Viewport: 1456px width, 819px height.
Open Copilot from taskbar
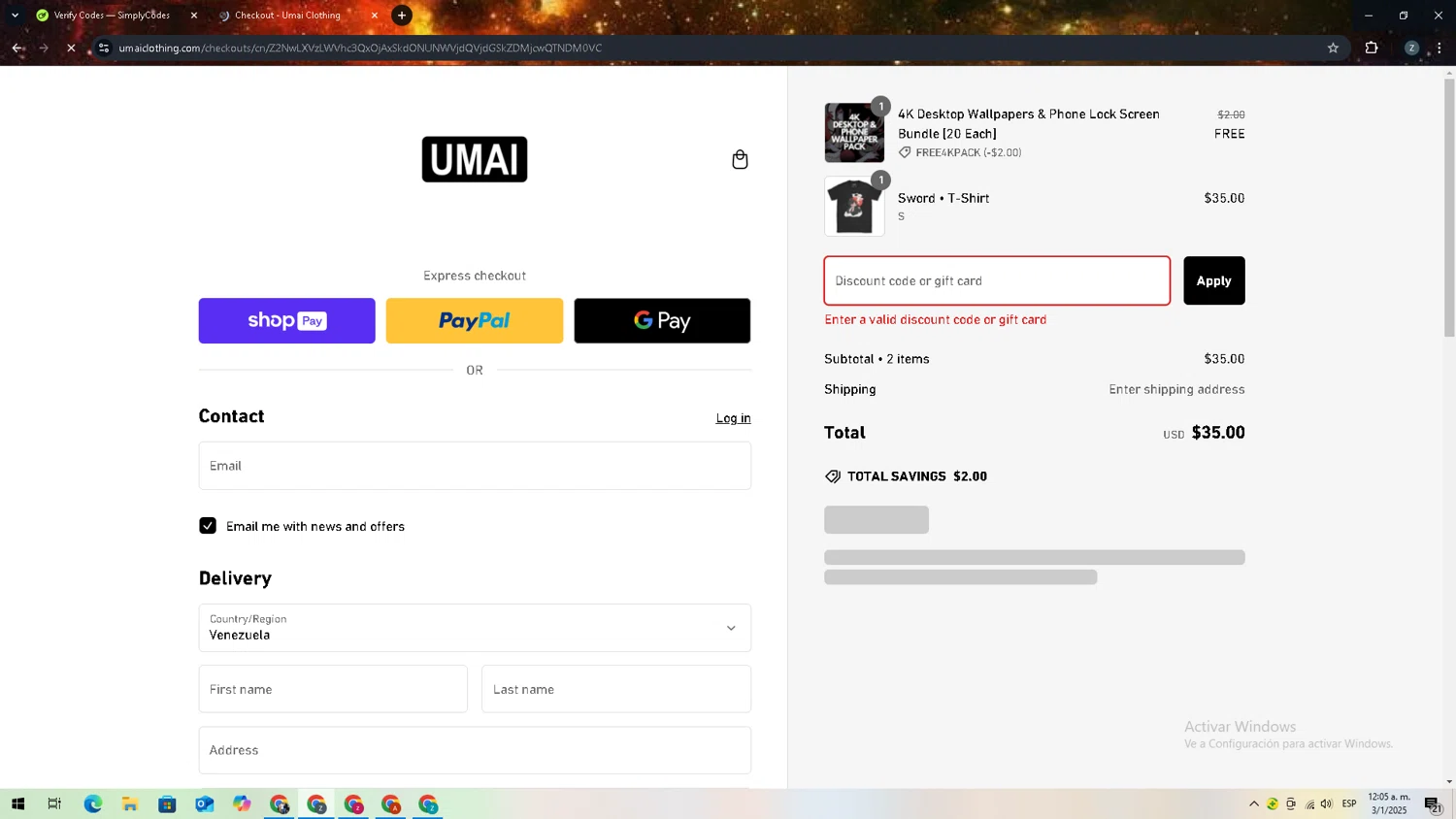click(x=242, y=803)
